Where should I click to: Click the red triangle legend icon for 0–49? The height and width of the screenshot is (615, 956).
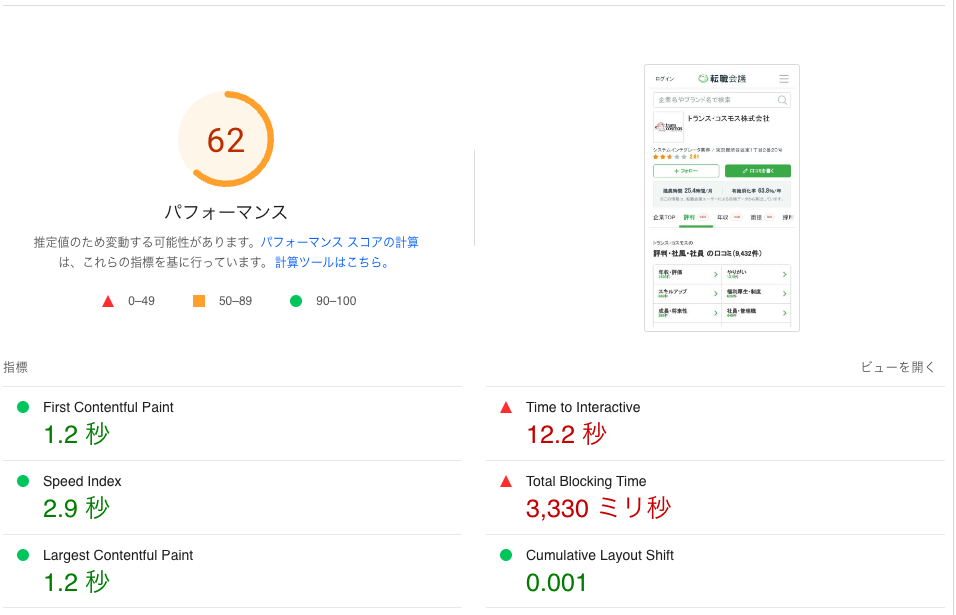click(108, 301)
